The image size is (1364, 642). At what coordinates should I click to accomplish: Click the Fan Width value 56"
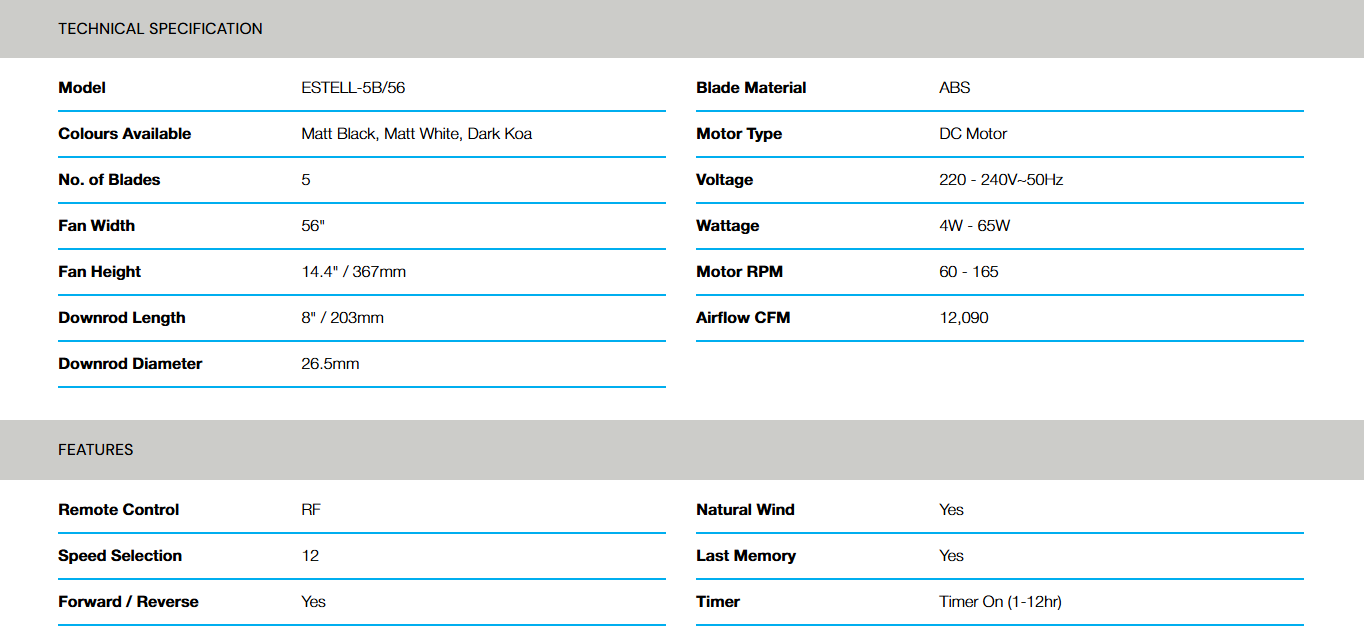(313, 226)
